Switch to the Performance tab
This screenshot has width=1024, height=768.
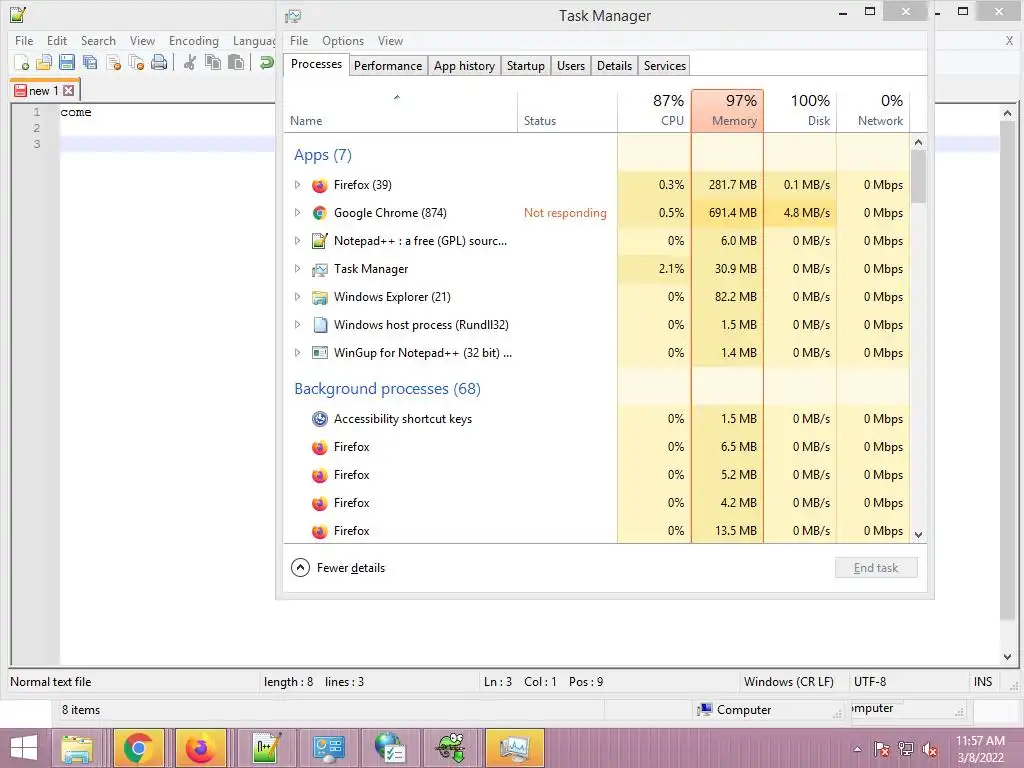[388, 66]
